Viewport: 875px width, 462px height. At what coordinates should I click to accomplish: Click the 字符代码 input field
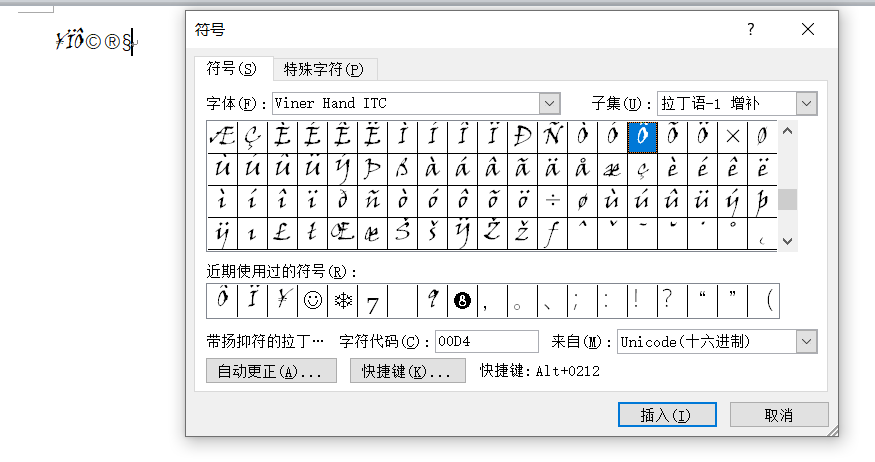coord(486,342)
